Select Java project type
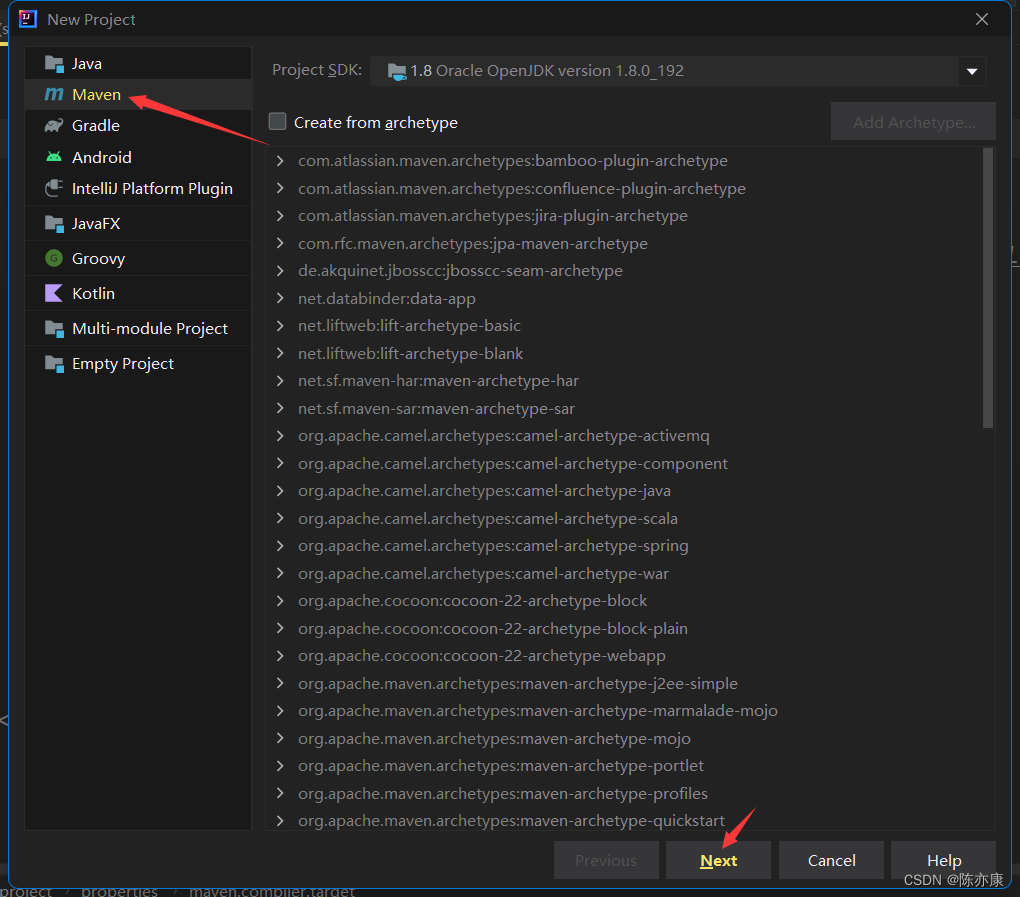The image size is (1020, 897). 138,64
